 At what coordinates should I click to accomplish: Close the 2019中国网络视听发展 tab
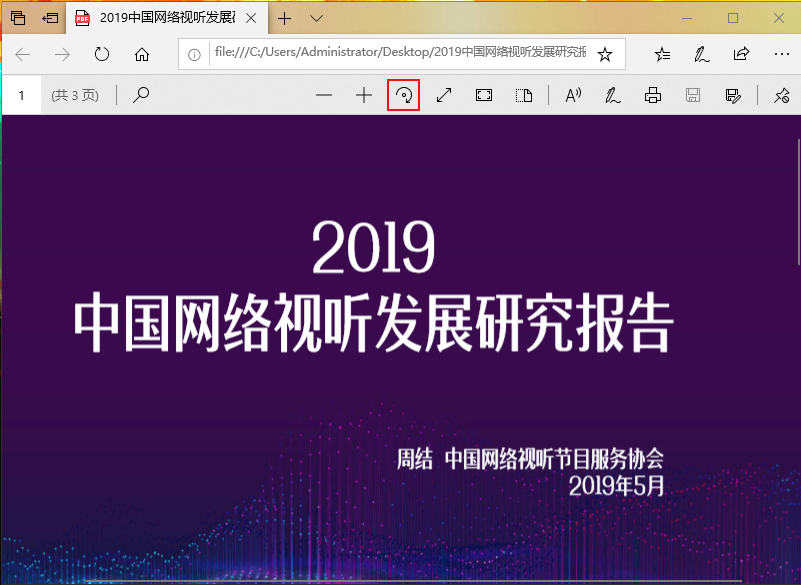tap(251, 18)
